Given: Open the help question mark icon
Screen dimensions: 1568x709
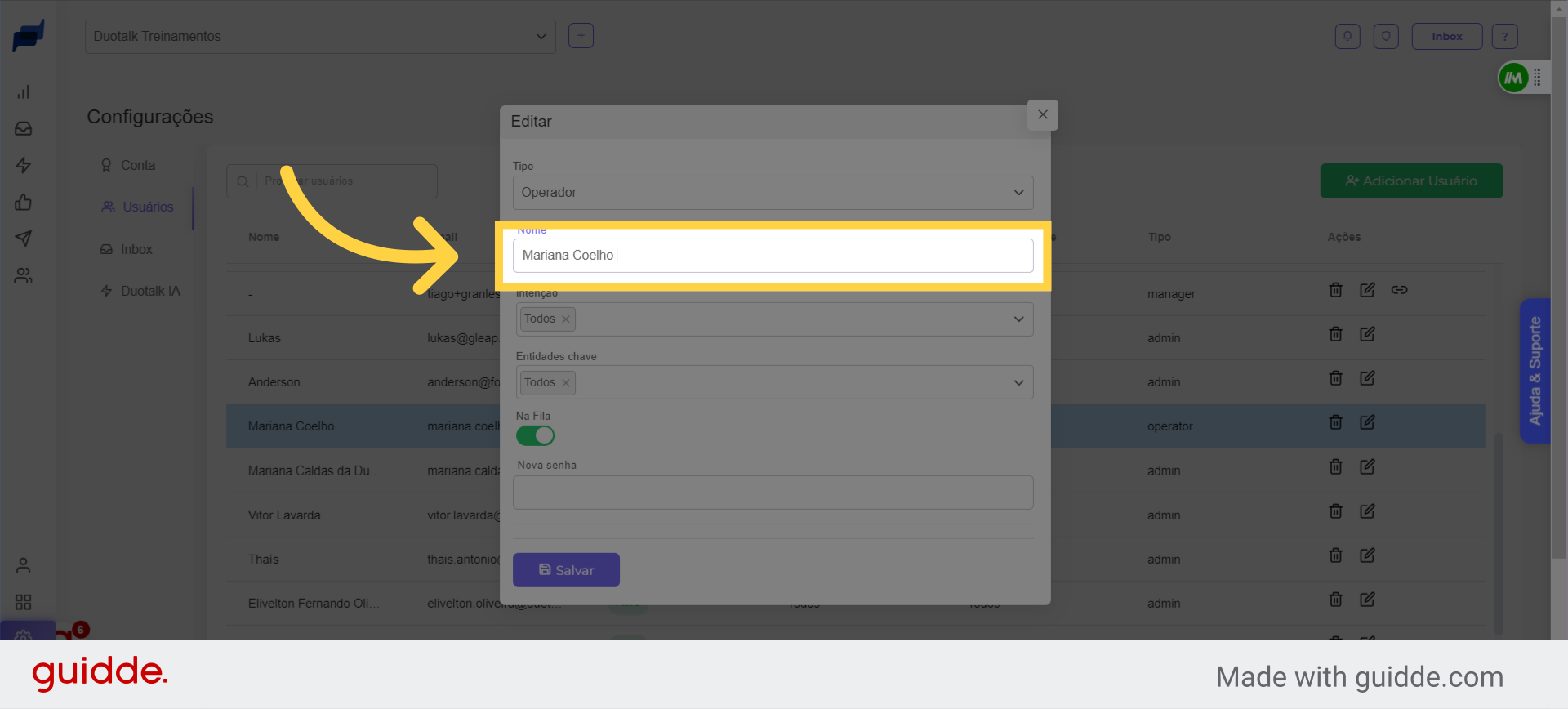Looking at the screenshot, I should [1505, 36].
